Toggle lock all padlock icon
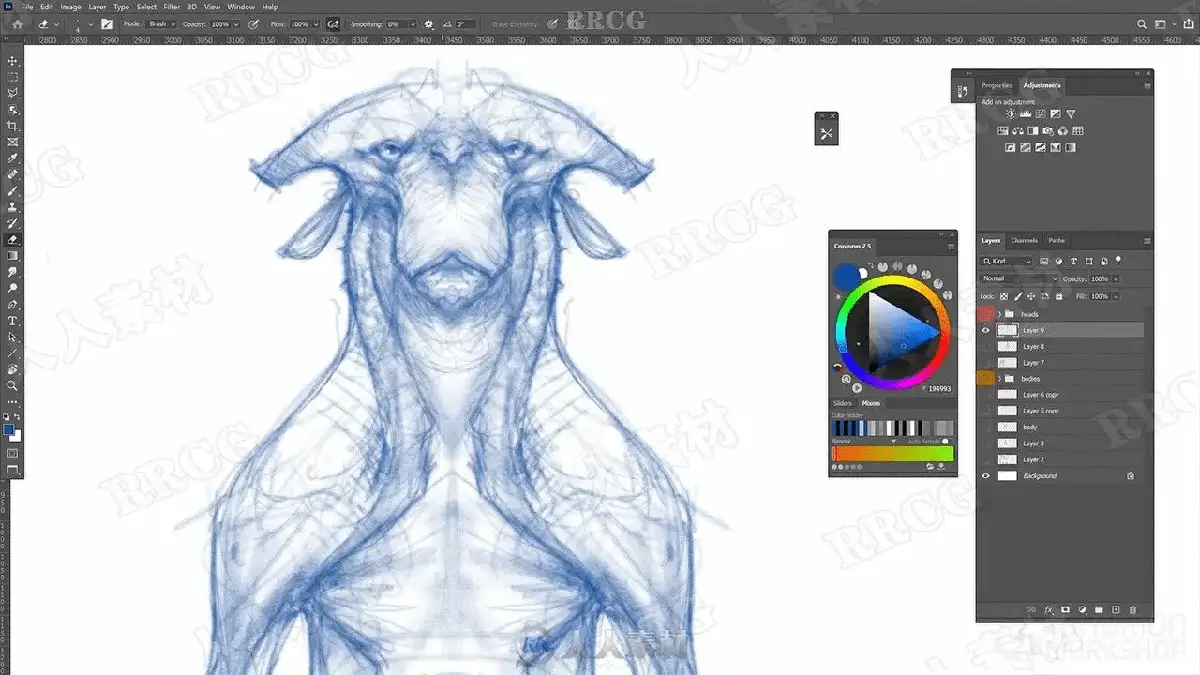The height and width of the screenshot is (675, 1200). [x=1060, y=296]
